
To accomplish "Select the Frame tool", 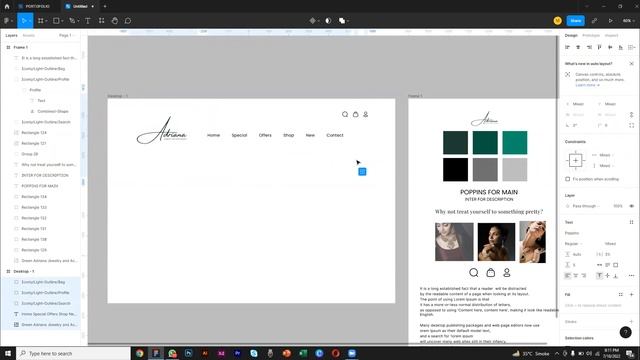I will [40, 21].
